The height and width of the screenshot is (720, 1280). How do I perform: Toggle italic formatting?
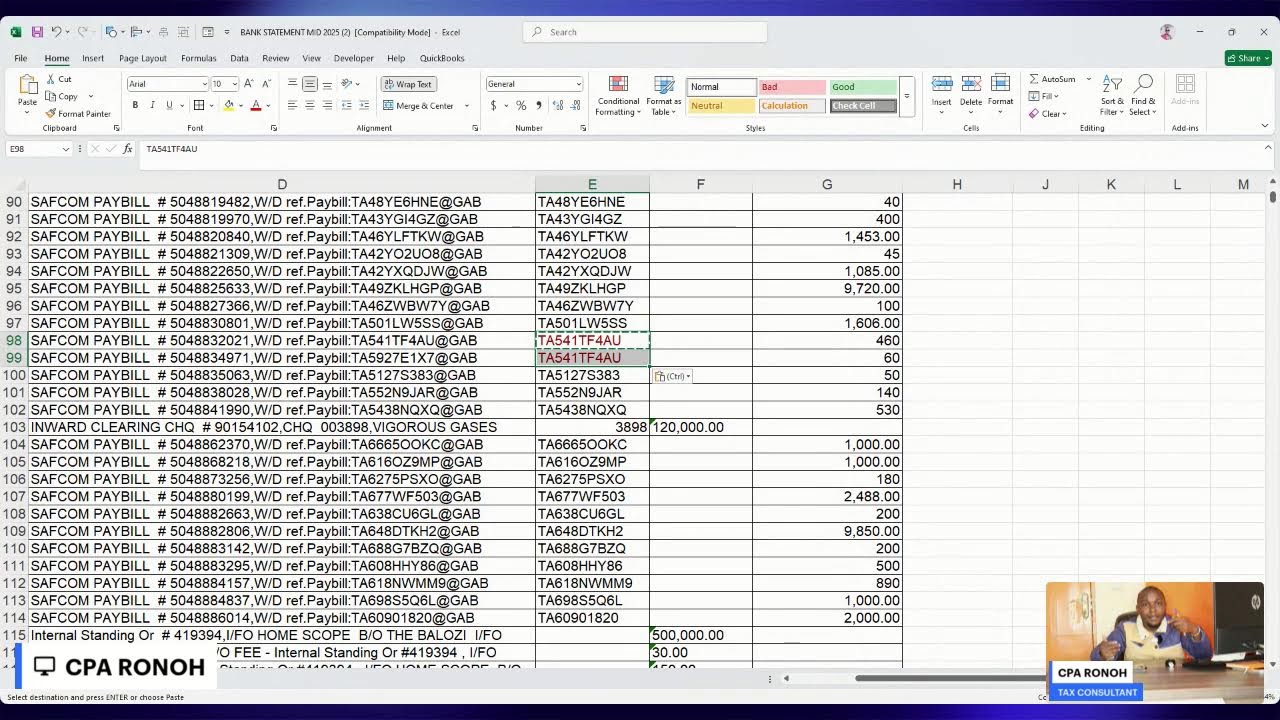(152, 105)
